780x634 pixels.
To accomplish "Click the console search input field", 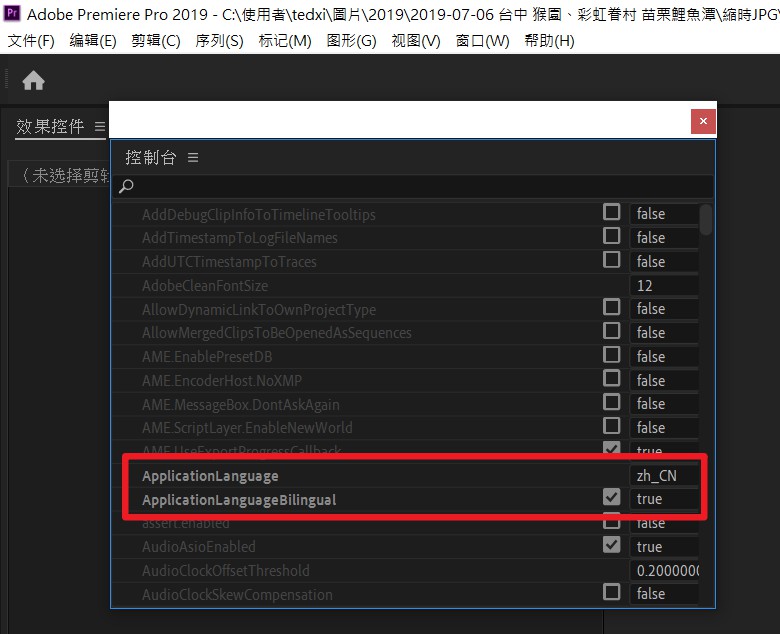I will point(412,186).
